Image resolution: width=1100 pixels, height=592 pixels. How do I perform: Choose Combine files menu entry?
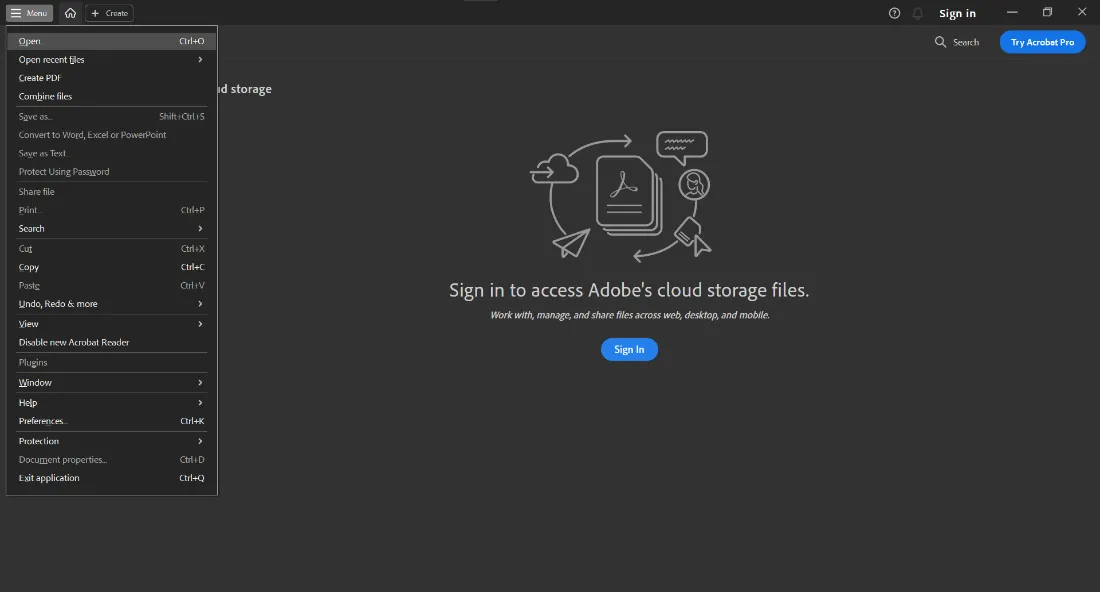tap(45, 97)
